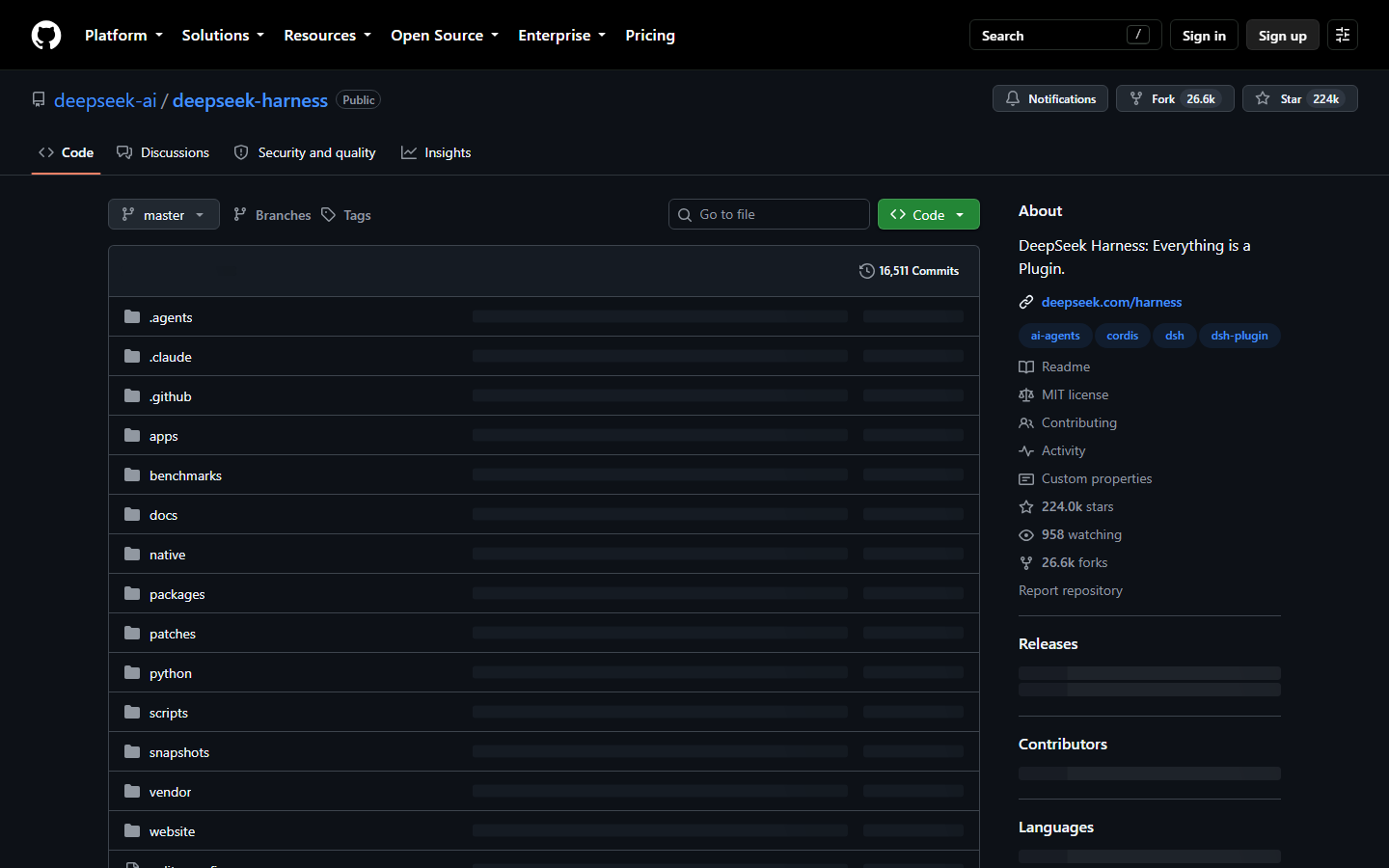Click the bell icon in Notifications
Screen dimensions: 1389x868
[1013, 99]
